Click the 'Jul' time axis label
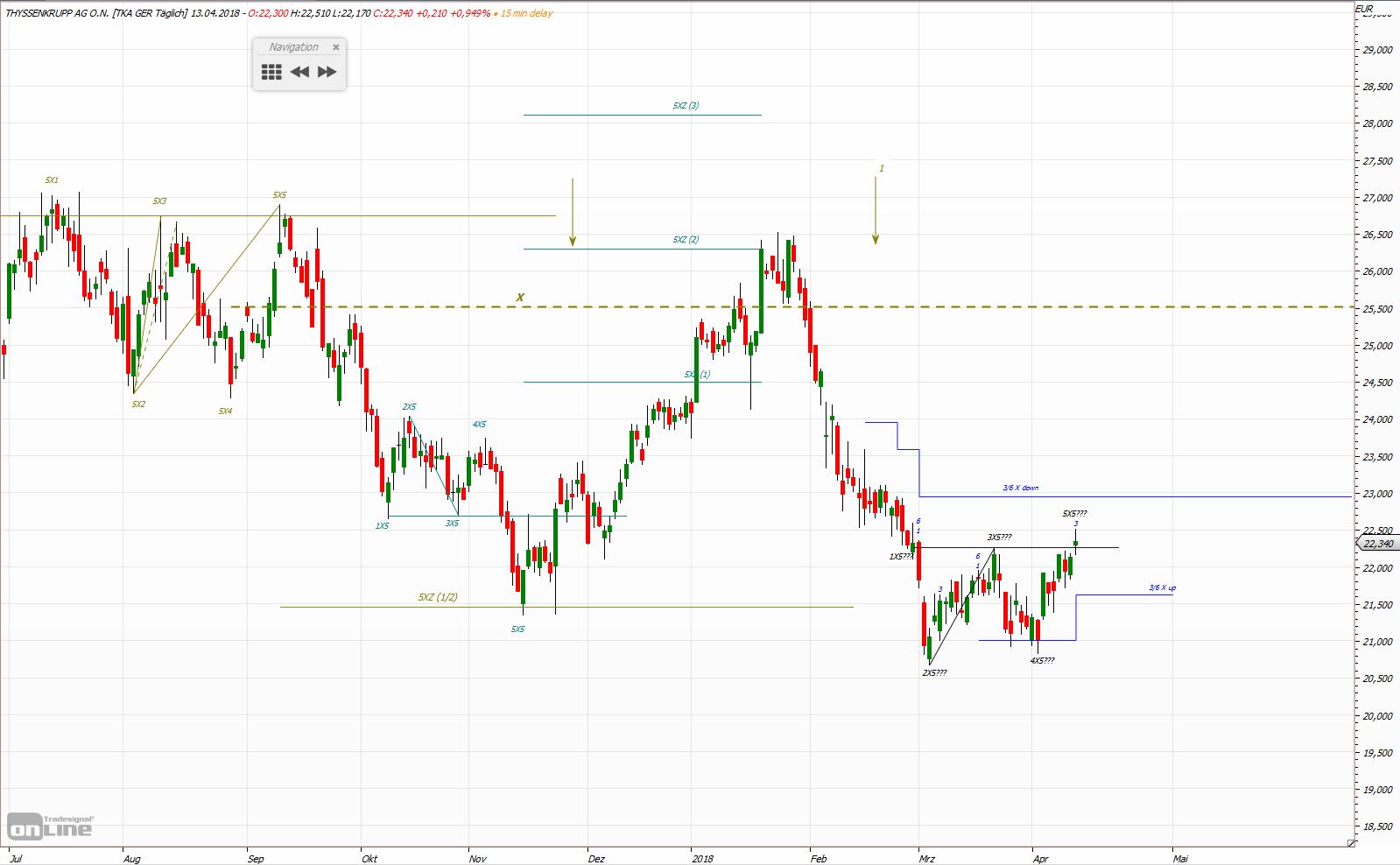The width and height of the screenshot is (1400, 865). (15, 859)
